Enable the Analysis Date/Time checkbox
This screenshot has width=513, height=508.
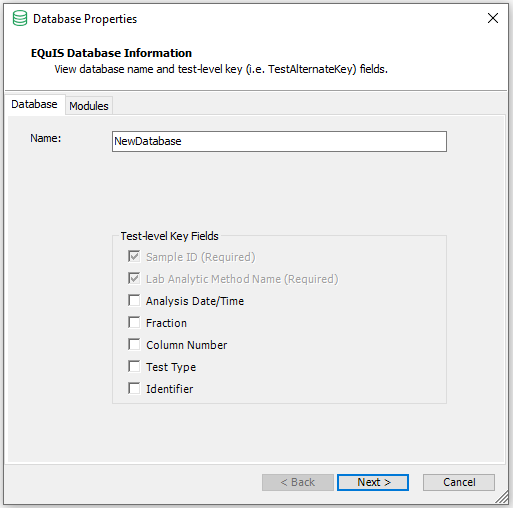point(134,301)
